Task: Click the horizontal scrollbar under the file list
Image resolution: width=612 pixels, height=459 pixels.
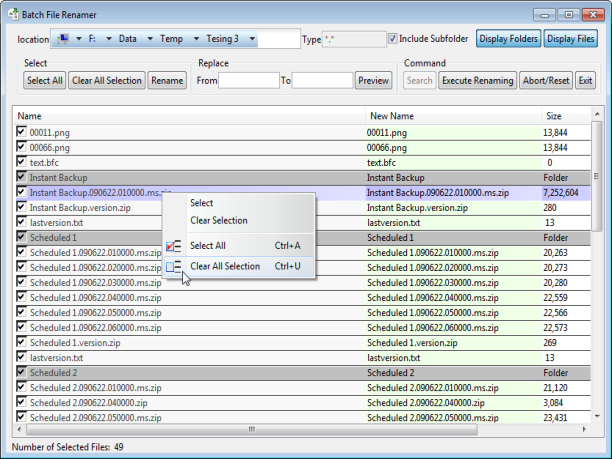Action: 250,430
